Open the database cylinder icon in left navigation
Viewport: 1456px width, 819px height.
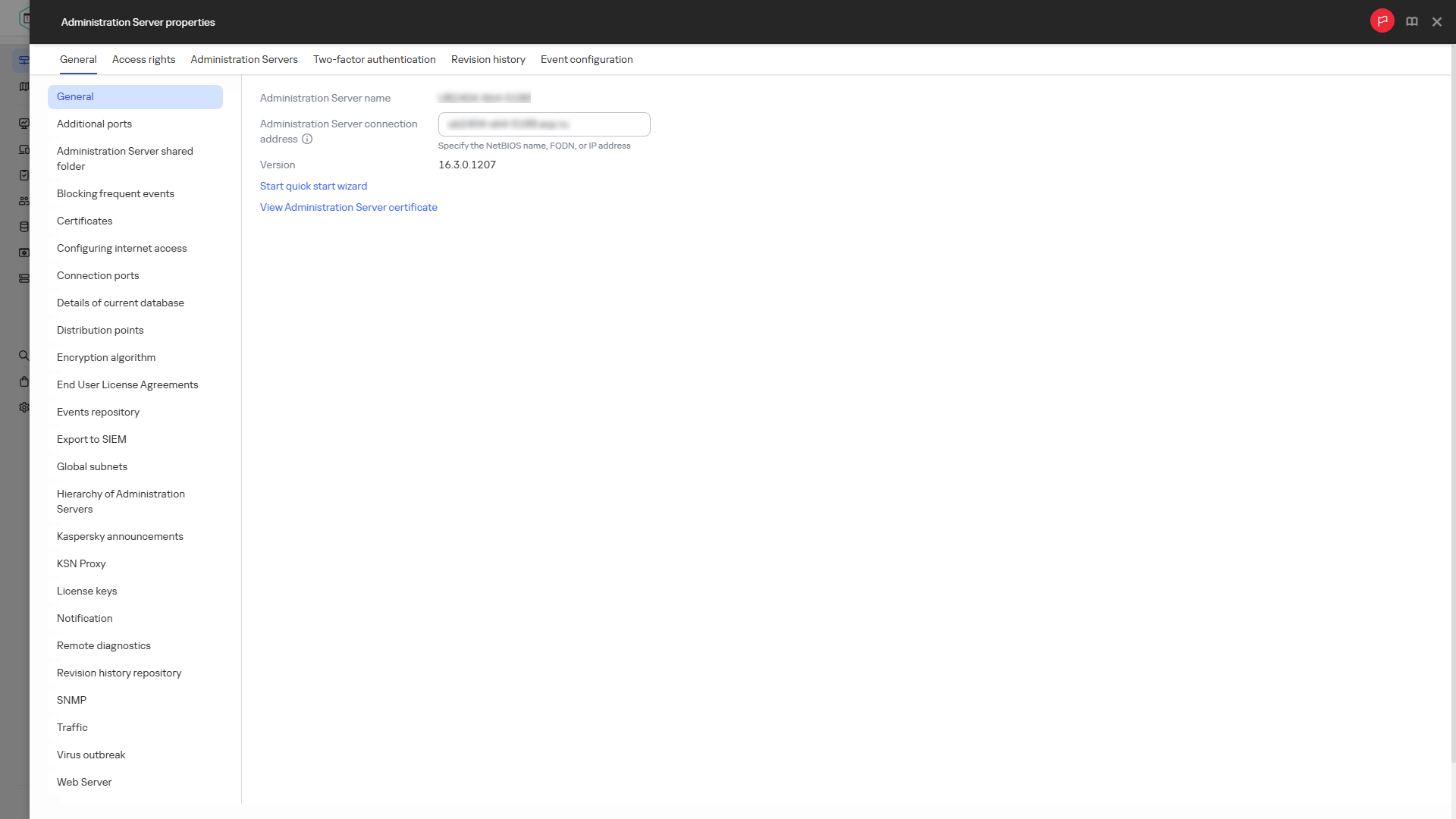pyautogui.click(x=24, y=227)
